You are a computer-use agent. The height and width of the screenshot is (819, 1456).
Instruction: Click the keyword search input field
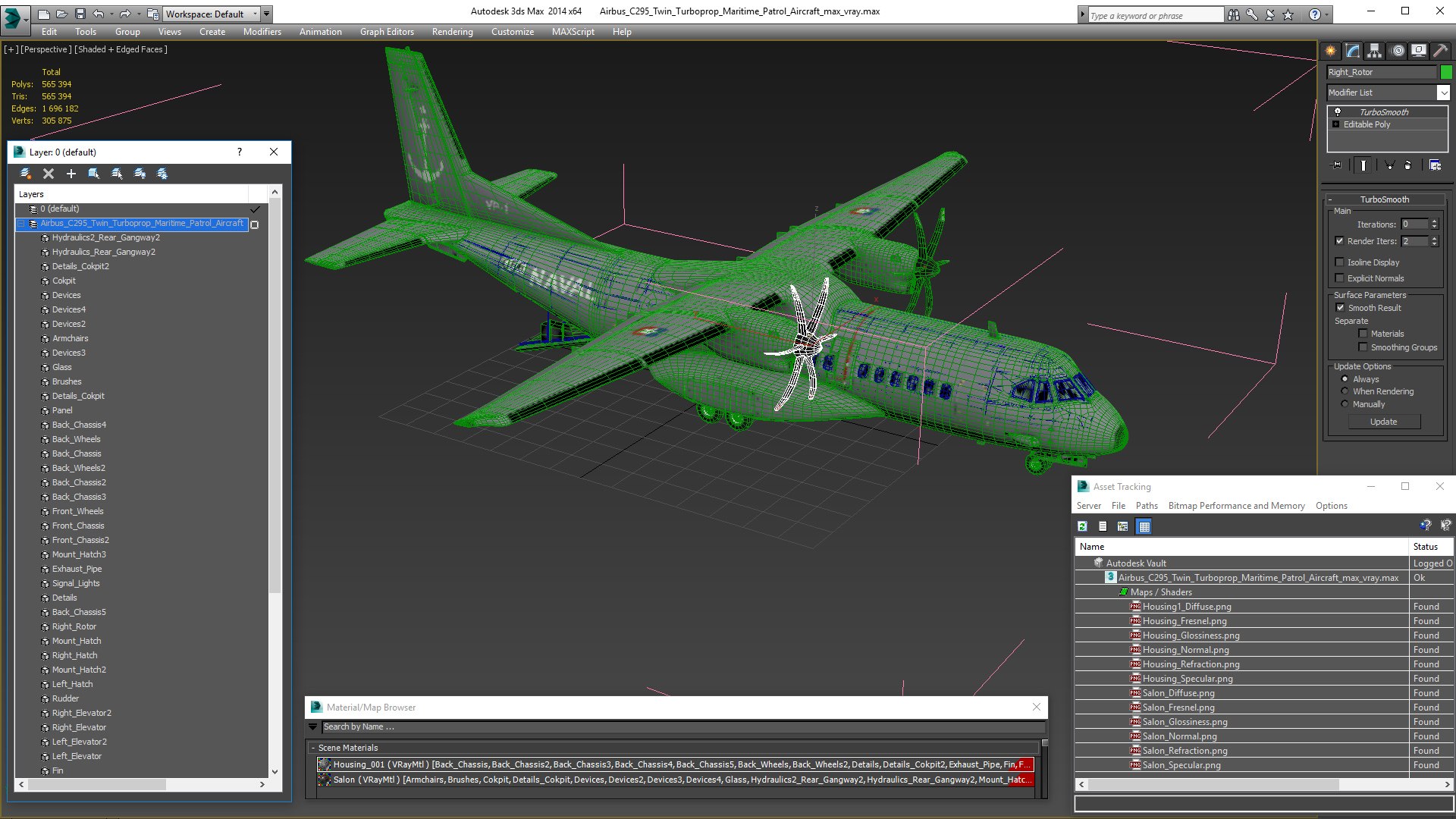pyautogui.click(x=1156, y=15)
